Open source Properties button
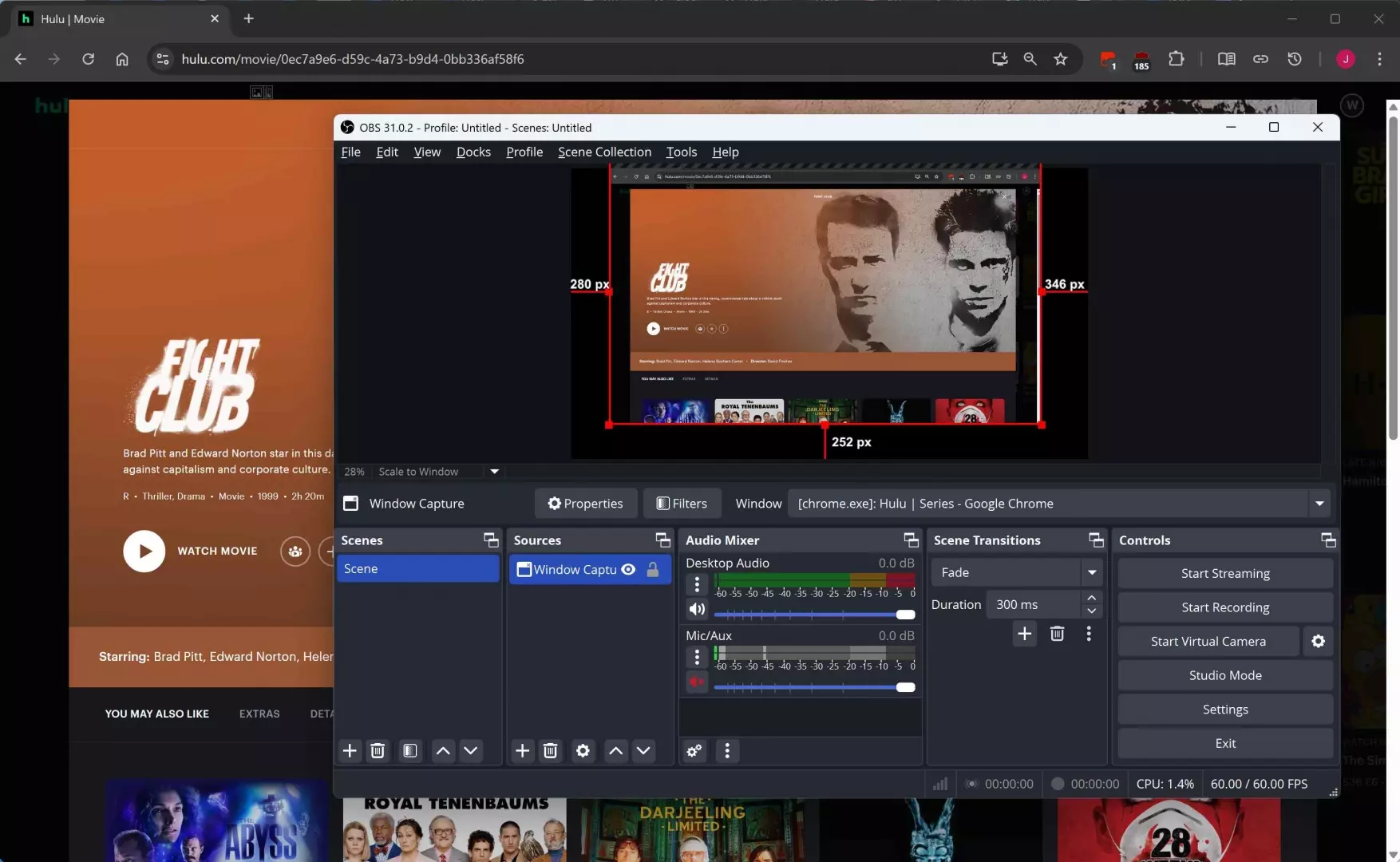 [586, 504]
